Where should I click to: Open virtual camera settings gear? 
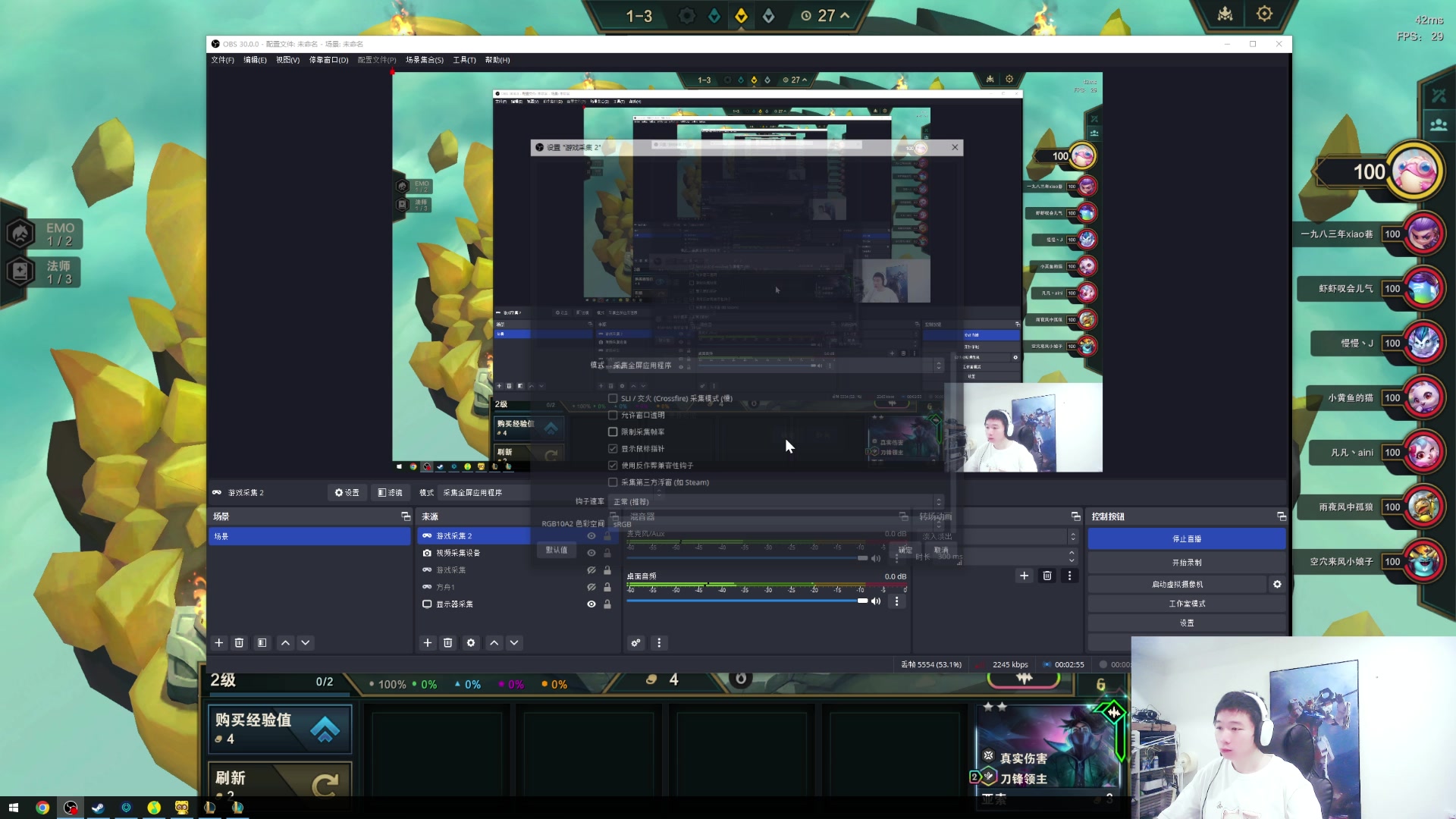1277,585
